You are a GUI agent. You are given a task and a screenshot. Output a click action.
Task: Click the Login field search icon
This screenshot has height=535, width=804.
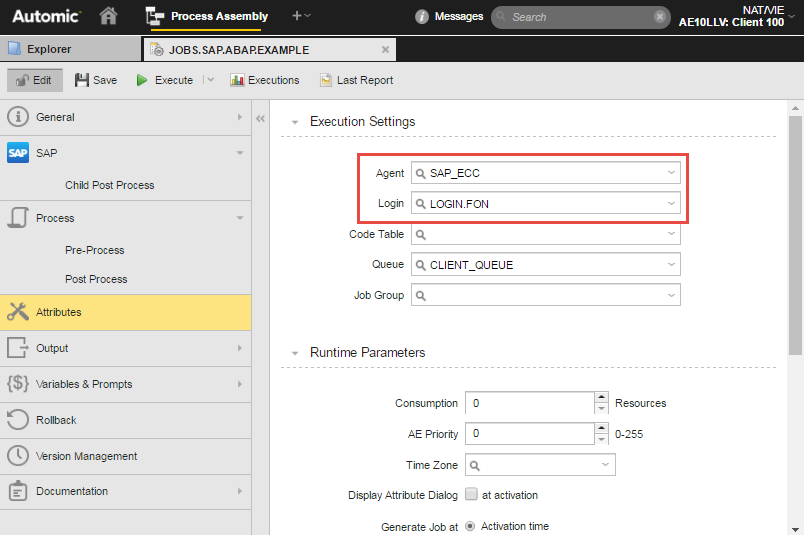pyautogui.click(x=420, y=204)
